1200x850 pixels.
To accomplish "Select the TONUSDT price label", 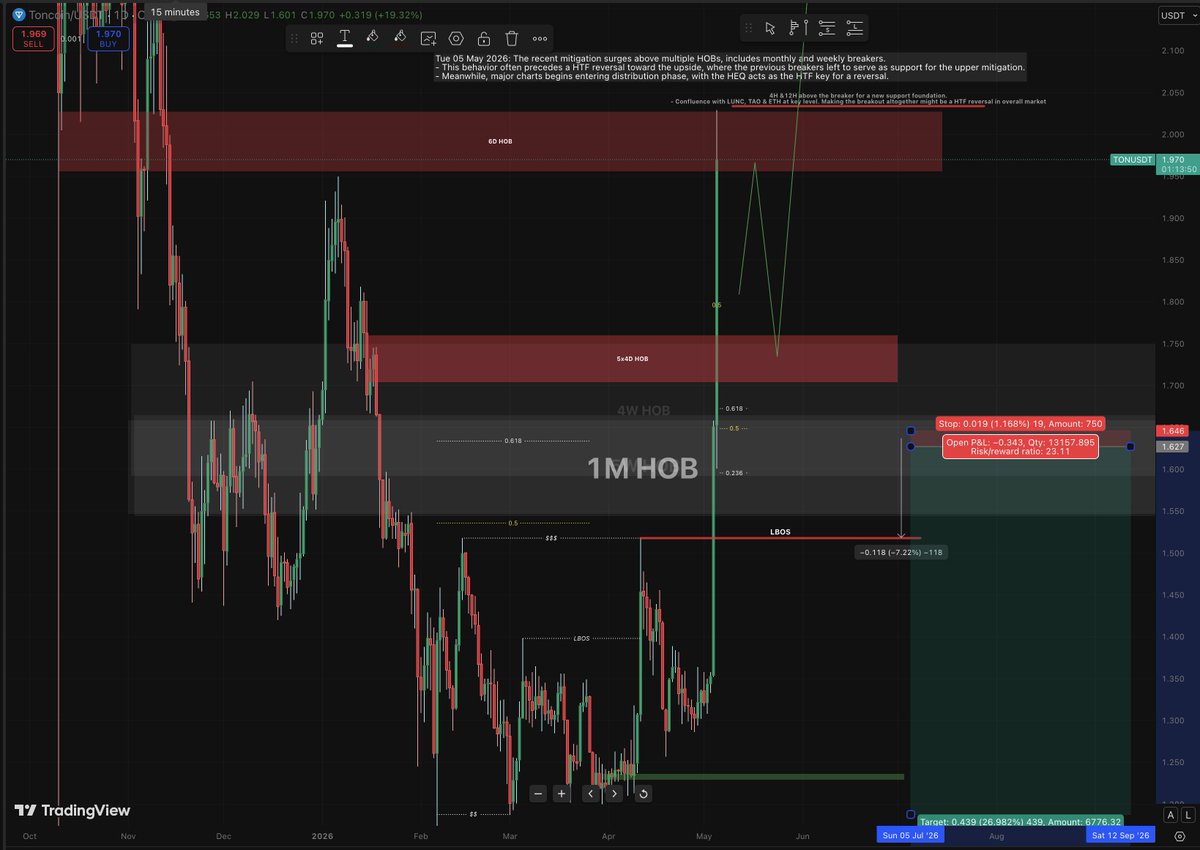I will point(1132,159).
